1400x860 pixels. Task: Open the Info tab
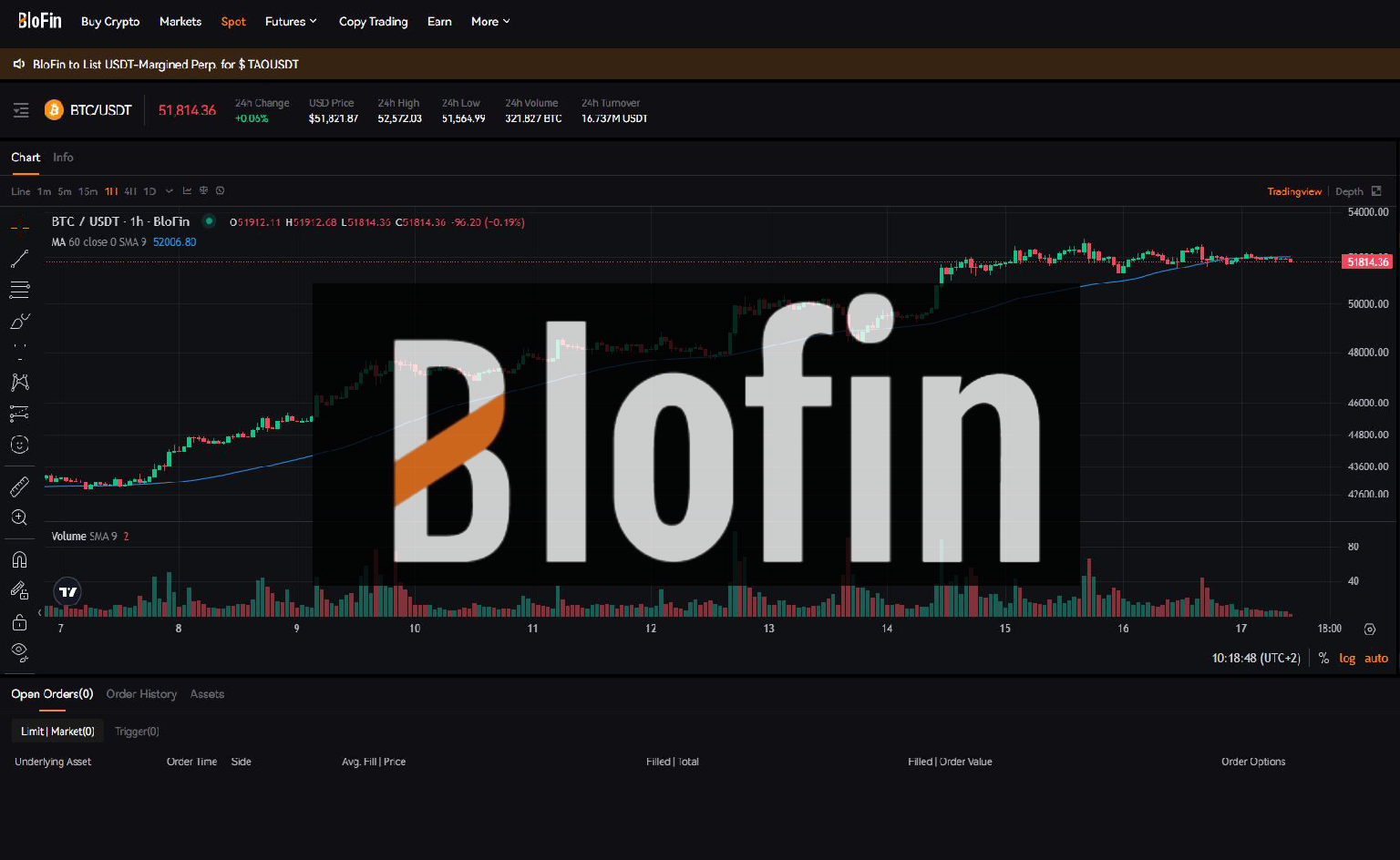coord(63,158)
